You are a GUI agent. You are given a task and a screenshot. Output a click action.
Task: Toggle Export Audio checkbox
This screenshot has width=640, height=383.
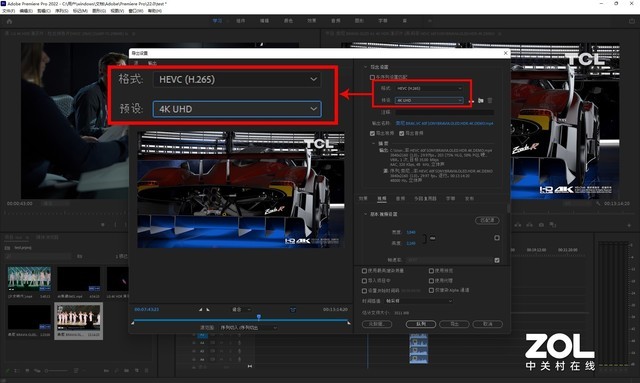402,133
